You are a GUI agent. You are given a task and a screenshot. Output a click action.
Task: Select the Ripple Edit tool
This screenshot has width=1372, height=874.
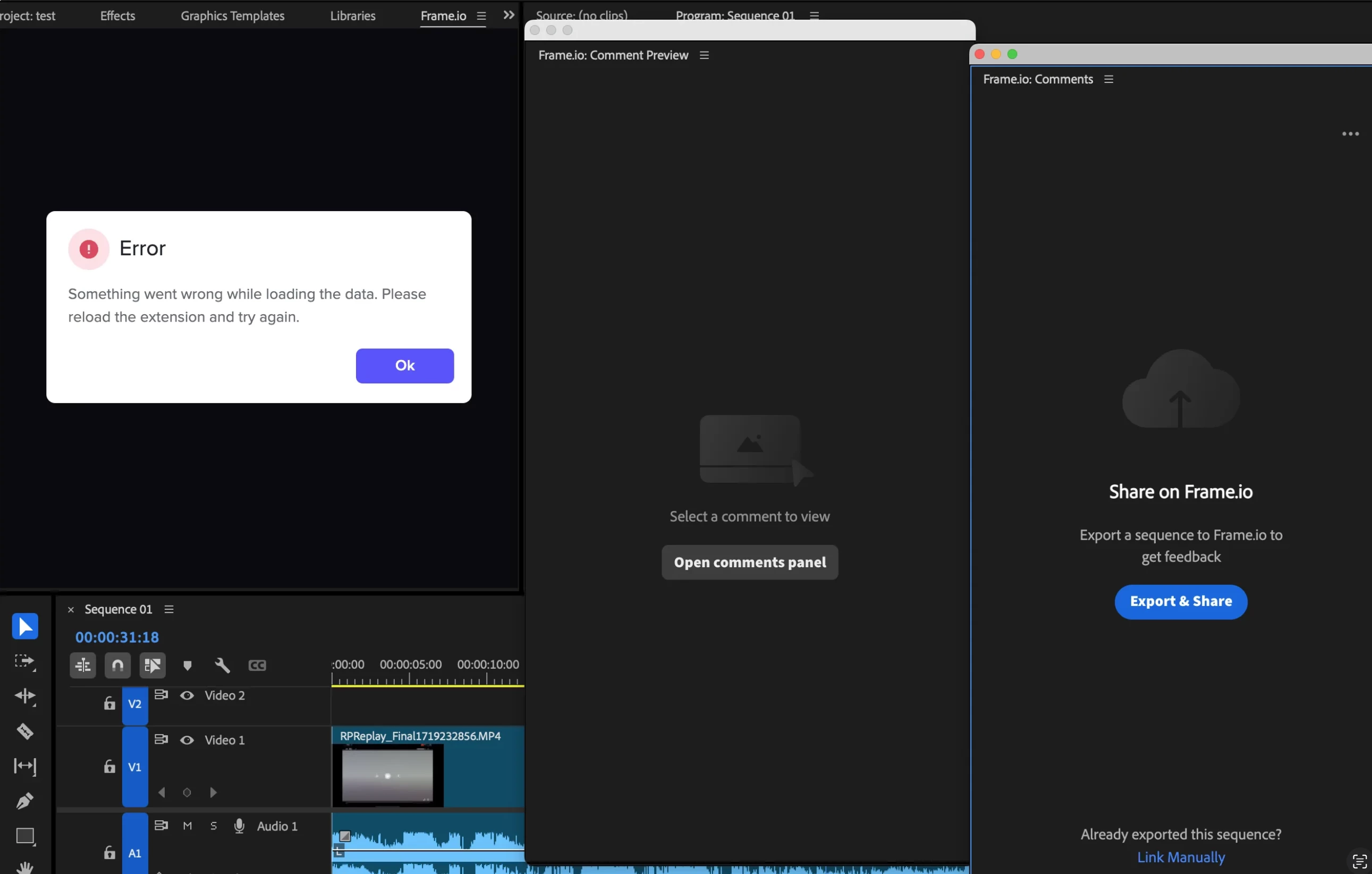[24, 696]
